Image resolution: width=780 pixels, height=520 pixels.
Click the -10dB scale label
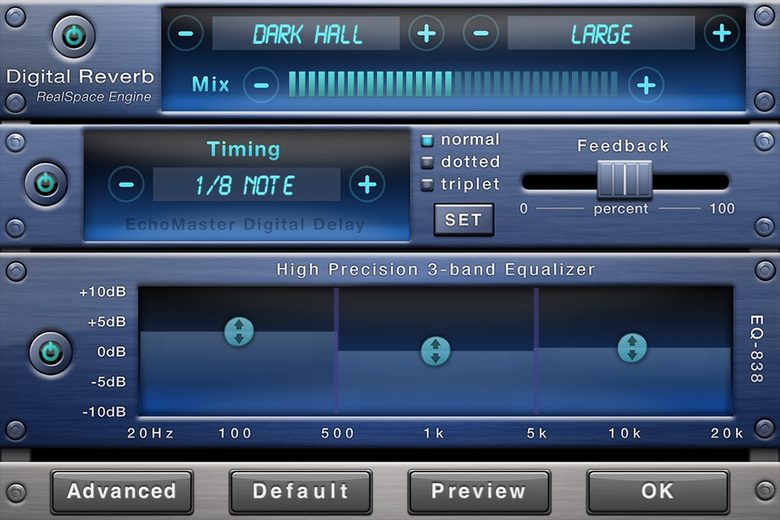coord(104,412)
